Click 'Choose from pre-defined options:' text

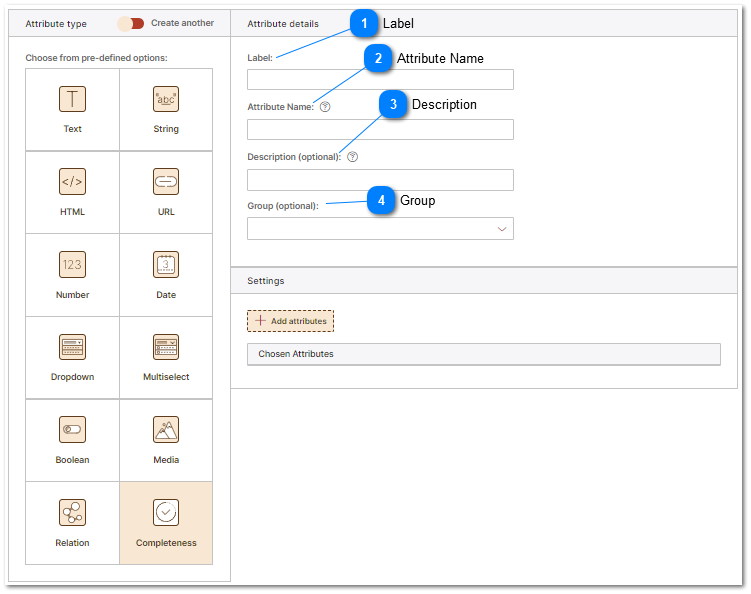pyautogui.click(x=96, y=58)
